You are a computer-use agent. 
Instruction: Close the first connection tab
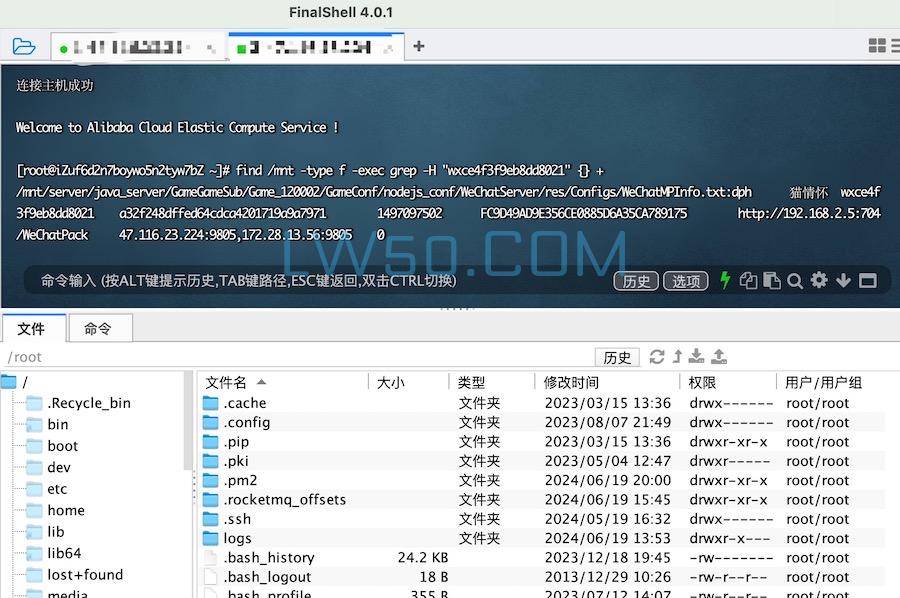click(211, 49)
